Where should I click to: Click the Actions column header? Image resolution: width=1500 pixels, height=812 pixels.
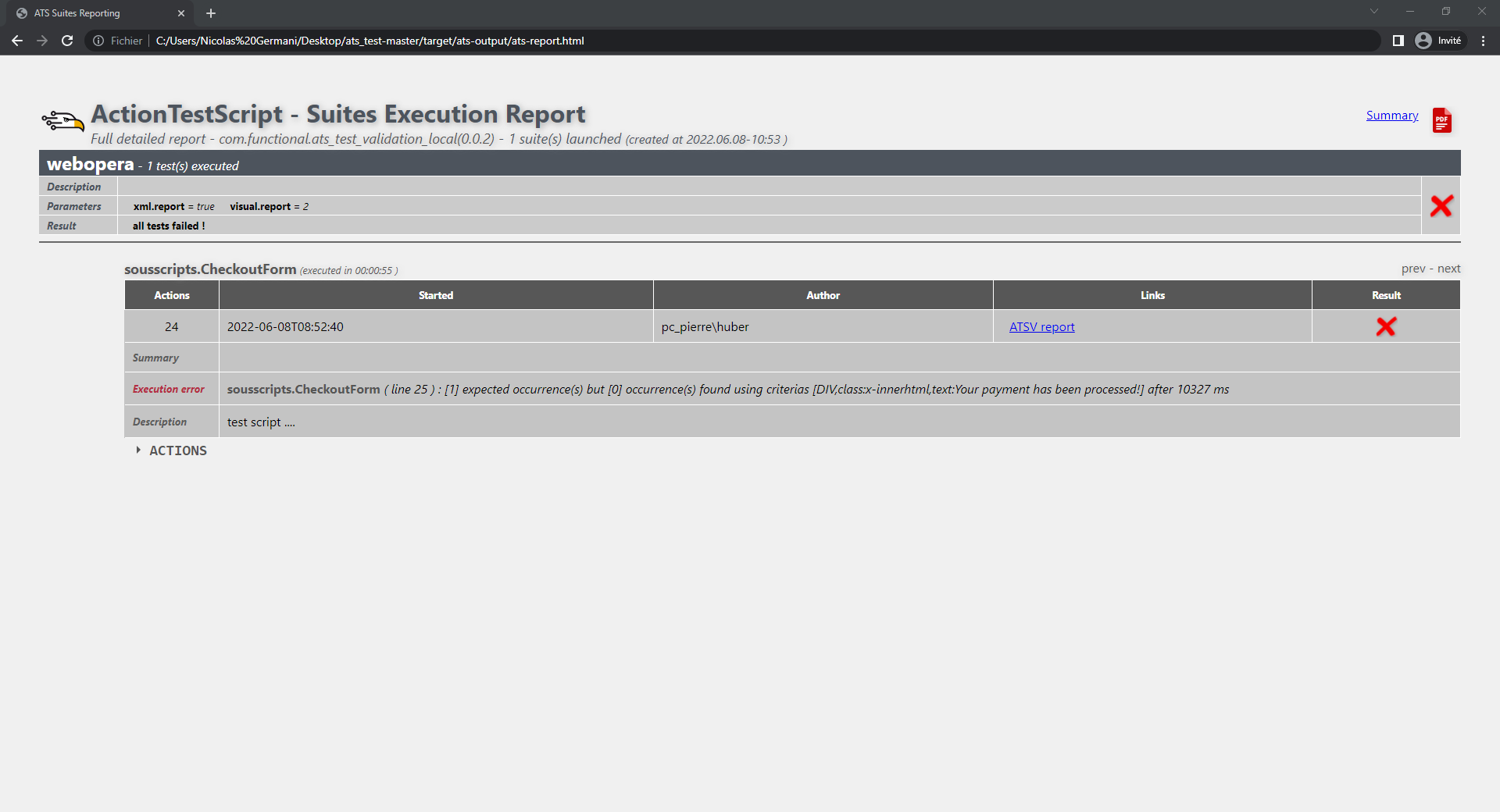(172, 295)
